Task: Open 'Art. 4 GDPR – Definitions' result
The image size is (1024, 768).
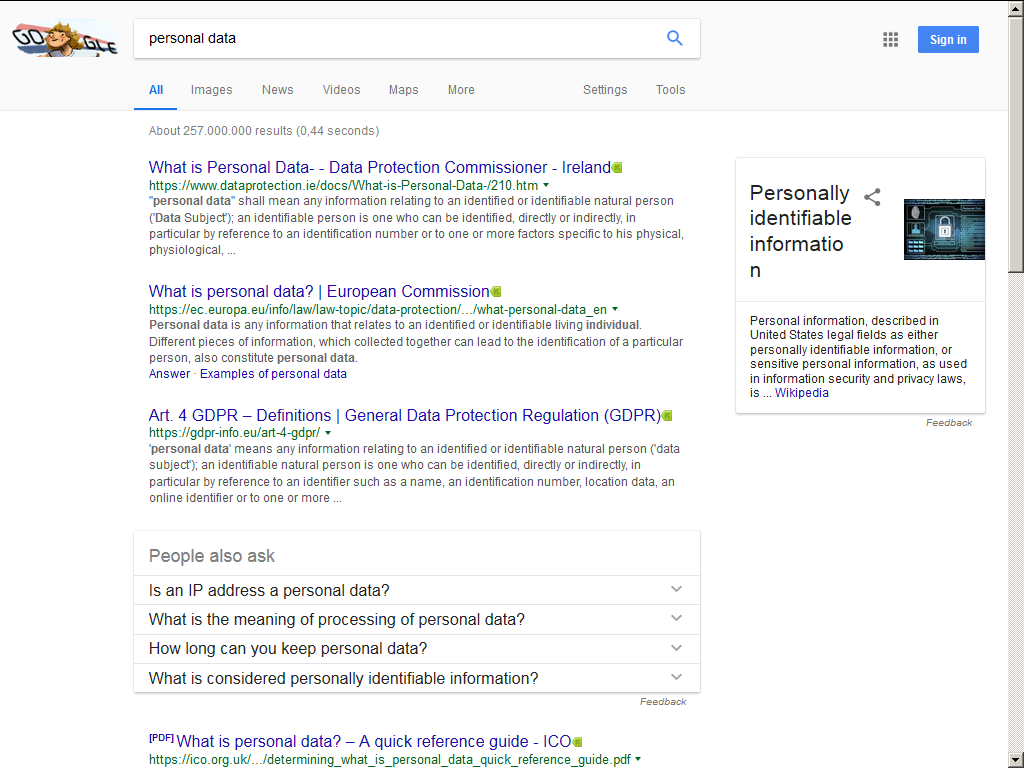Action: click(405, 415)
